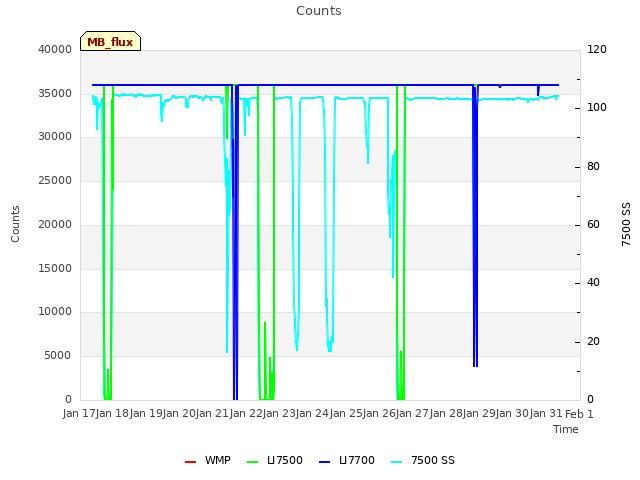Image resolution: width=640 pixels, height=480 pixels.
Task: Toggle the WMP series in legend
Action: (x=207, y=460)
